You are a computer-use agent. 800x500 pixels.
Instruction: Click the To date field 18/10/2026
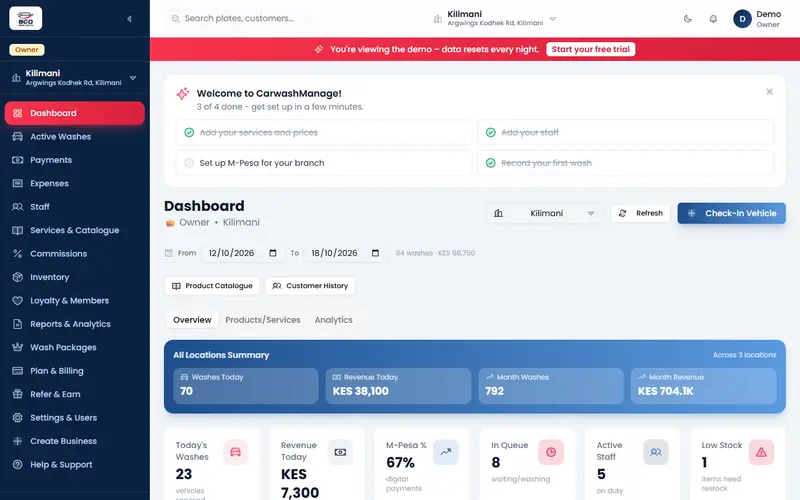point(345,253)
